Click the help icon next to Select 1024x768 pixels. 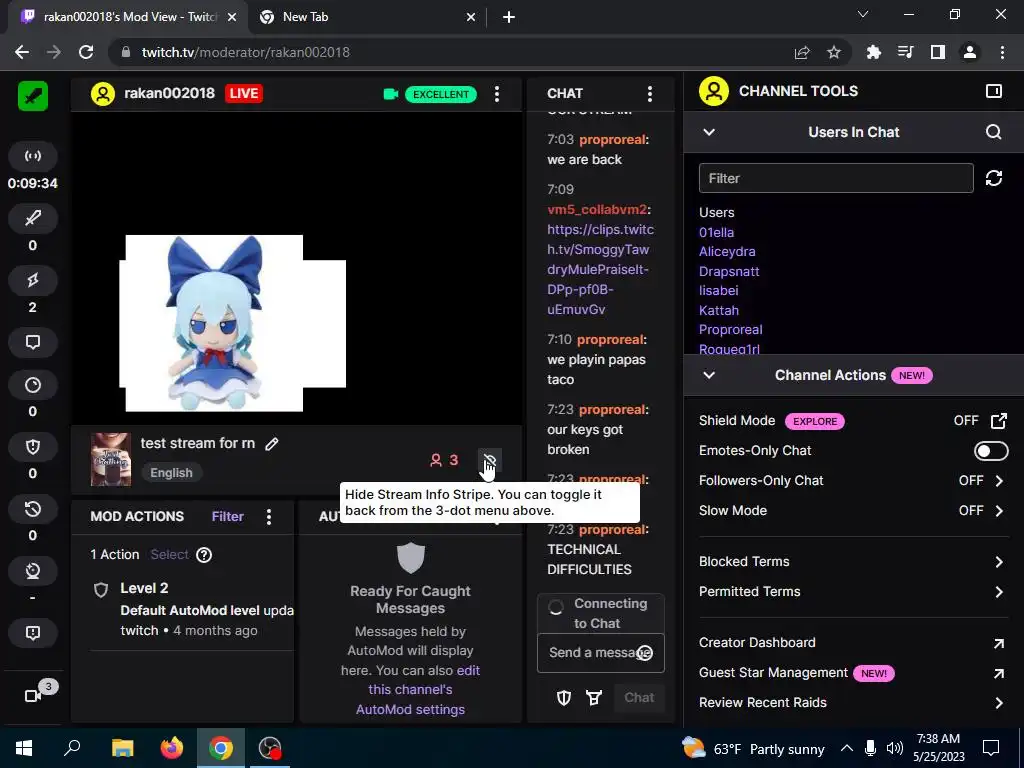204,555
